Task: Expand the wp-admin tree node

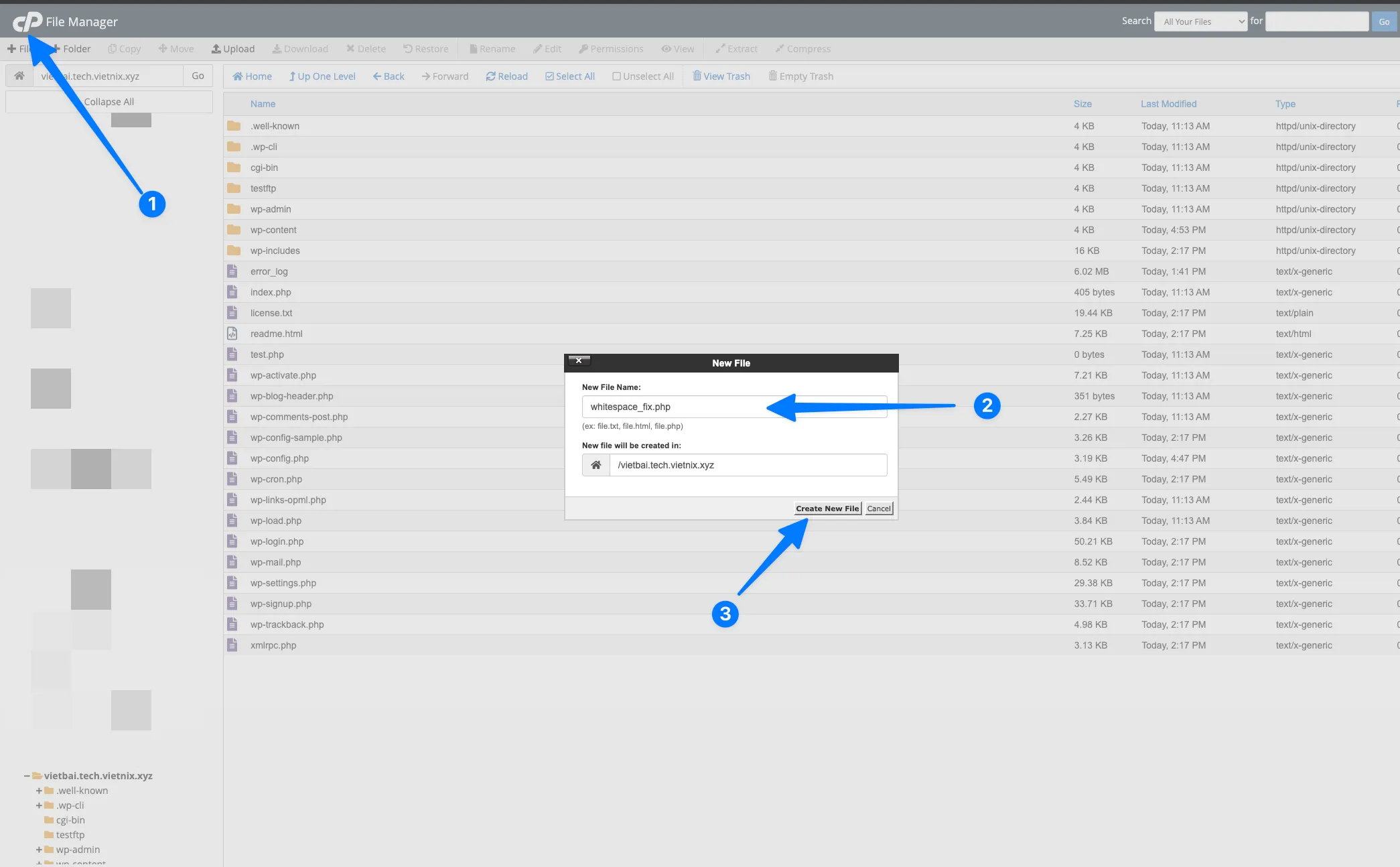Action: (38, 850)
